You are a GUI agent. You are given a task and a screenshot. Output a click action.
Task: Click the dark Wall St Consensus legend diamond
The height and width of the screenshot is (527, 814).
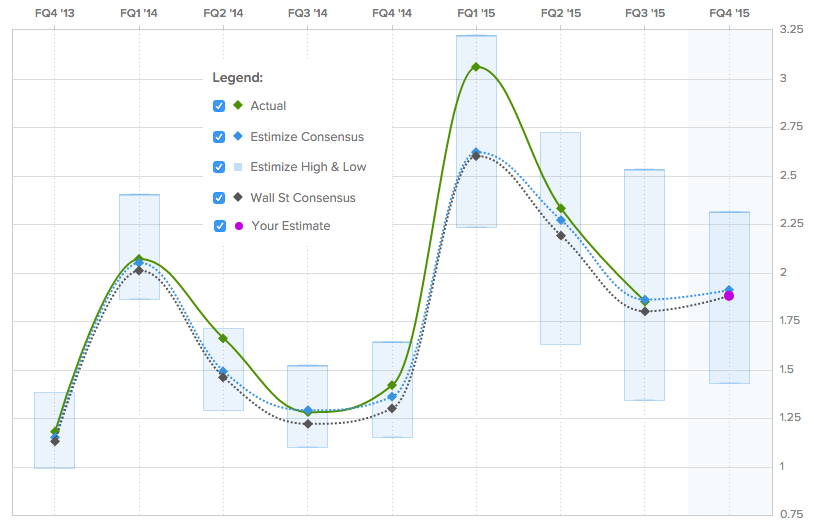tap(238, 197)
